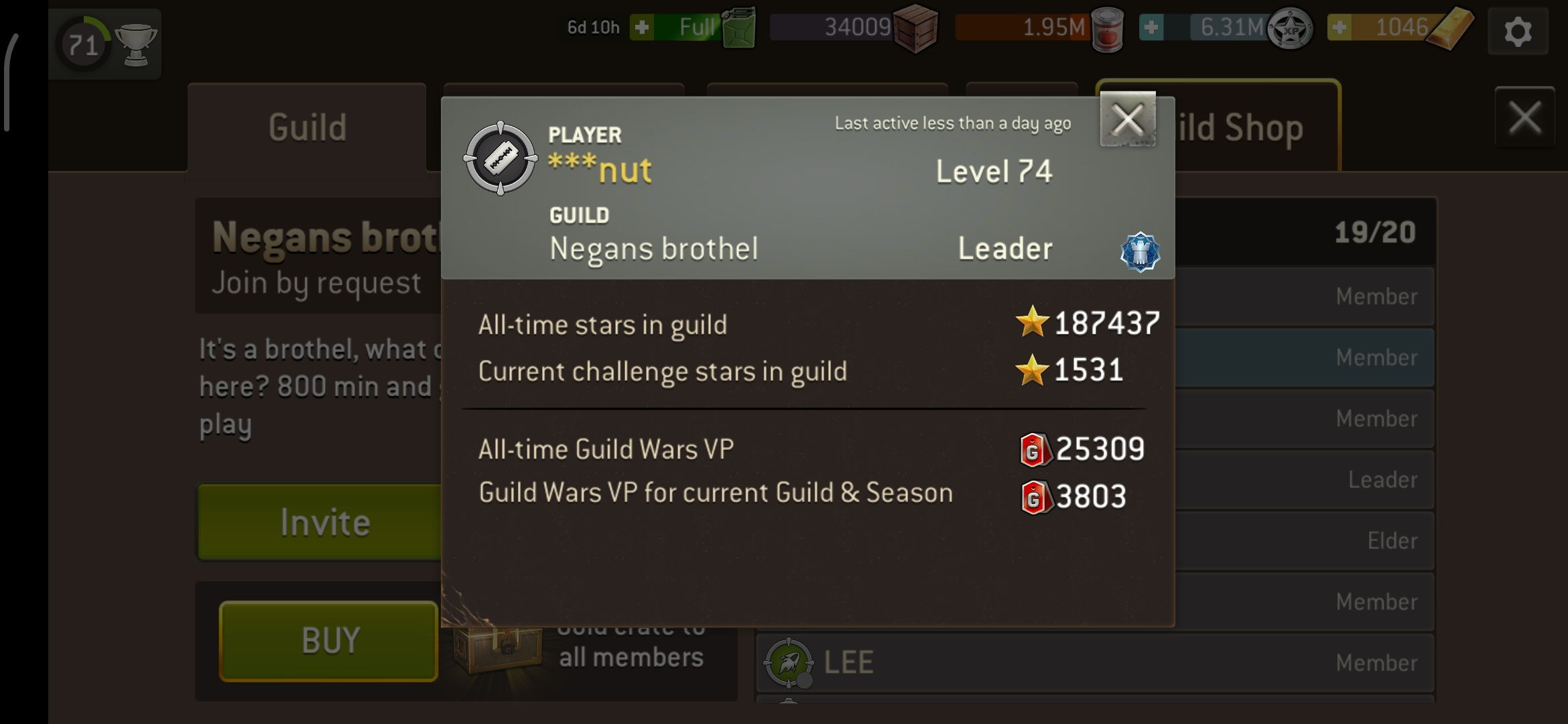The width and height of the screenshot is (1568, 724).
Task: Tap the gold crate chest thumbnail
Action: coord(499,648)
